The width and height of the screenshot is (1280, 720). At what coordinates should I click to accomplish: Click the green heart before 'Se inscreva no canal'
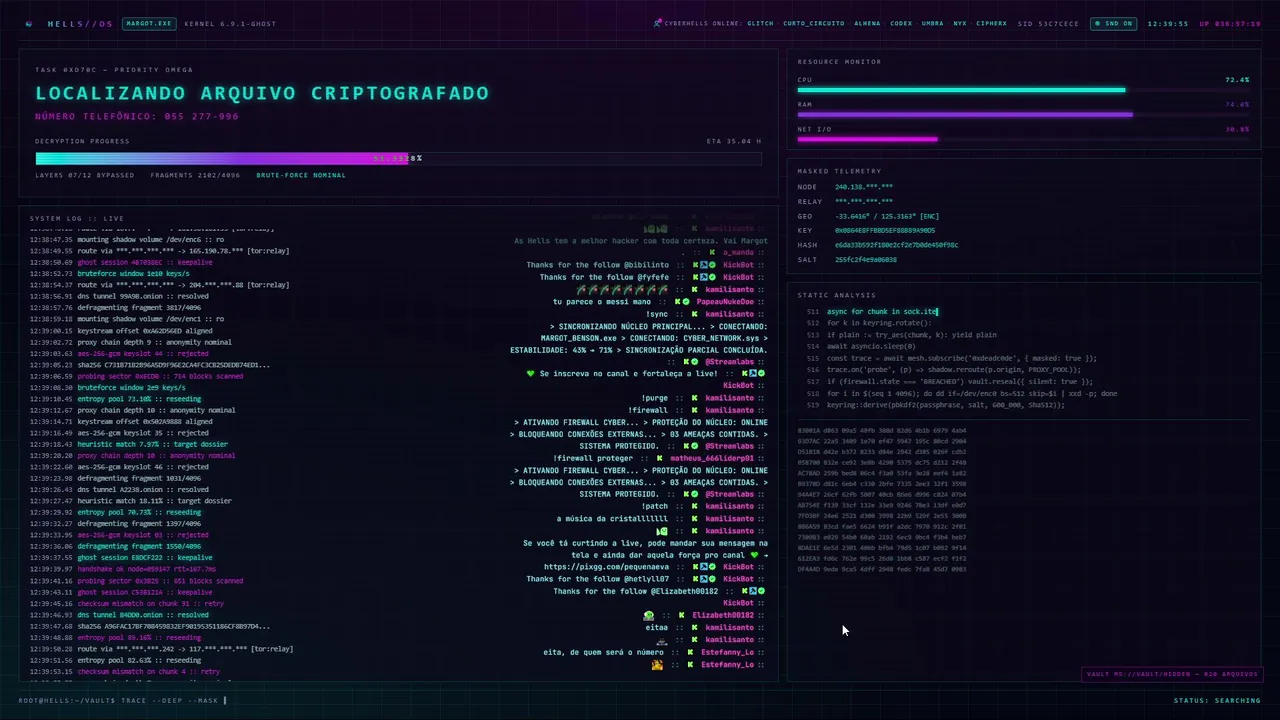point(531,374)
